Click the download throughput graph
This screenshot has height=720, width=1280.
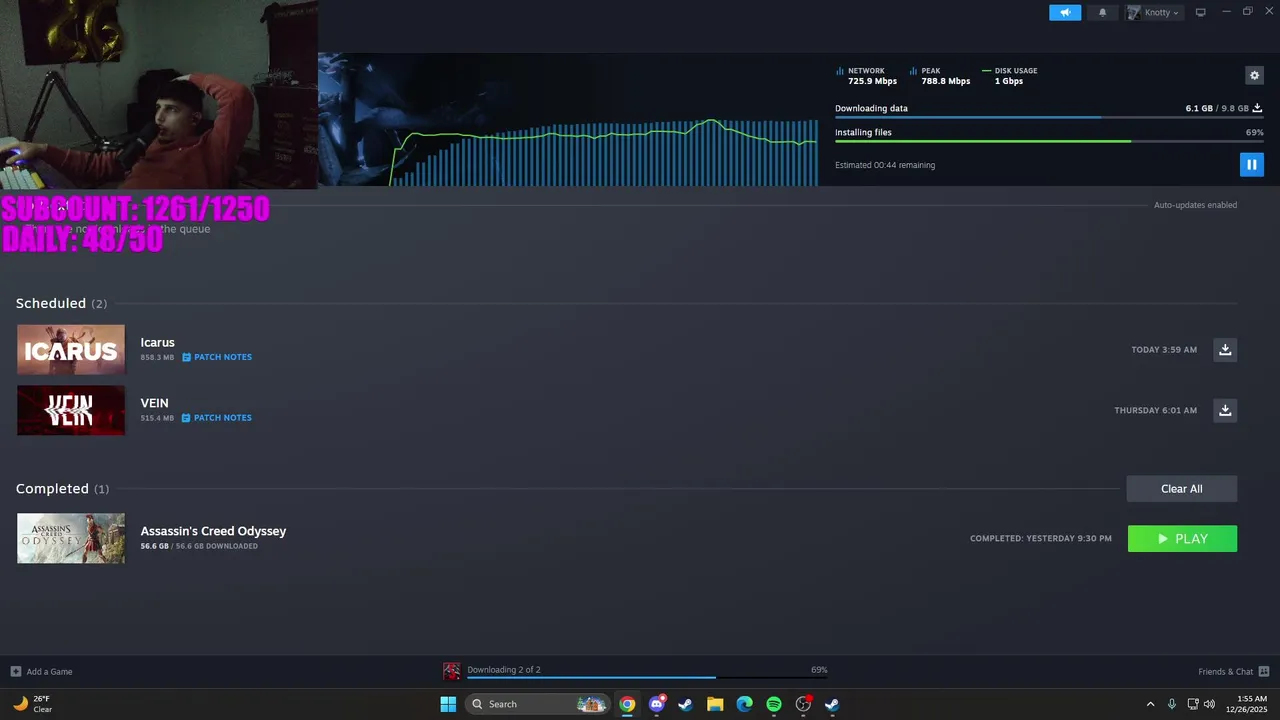(605, 152)
